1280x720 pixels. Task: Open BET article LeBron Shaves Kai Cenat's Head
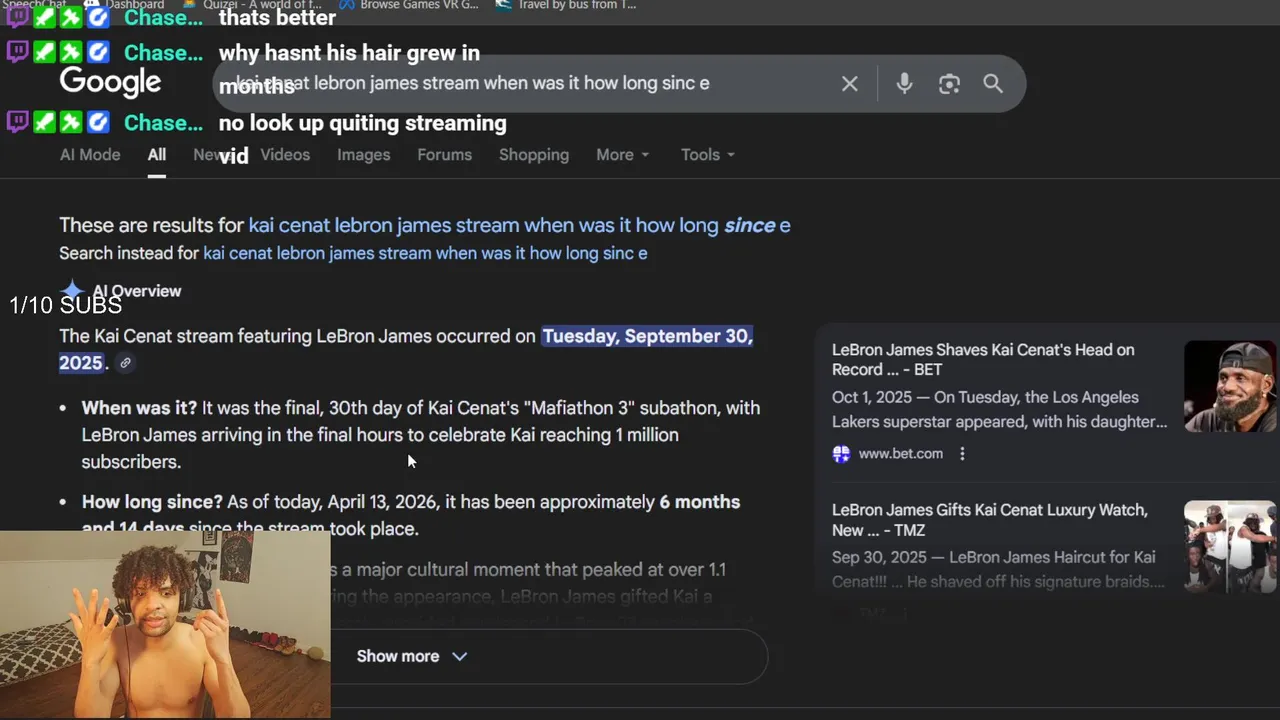983,360
